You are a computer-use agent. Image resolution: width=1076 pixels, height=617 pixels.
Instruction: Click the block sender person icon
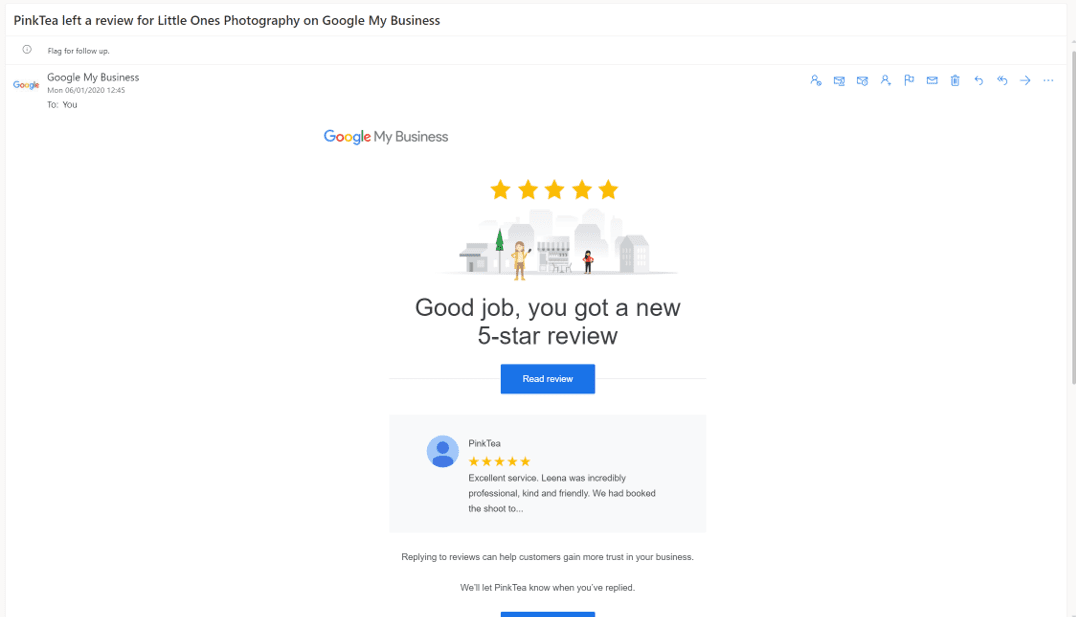[x=815, y=80]
